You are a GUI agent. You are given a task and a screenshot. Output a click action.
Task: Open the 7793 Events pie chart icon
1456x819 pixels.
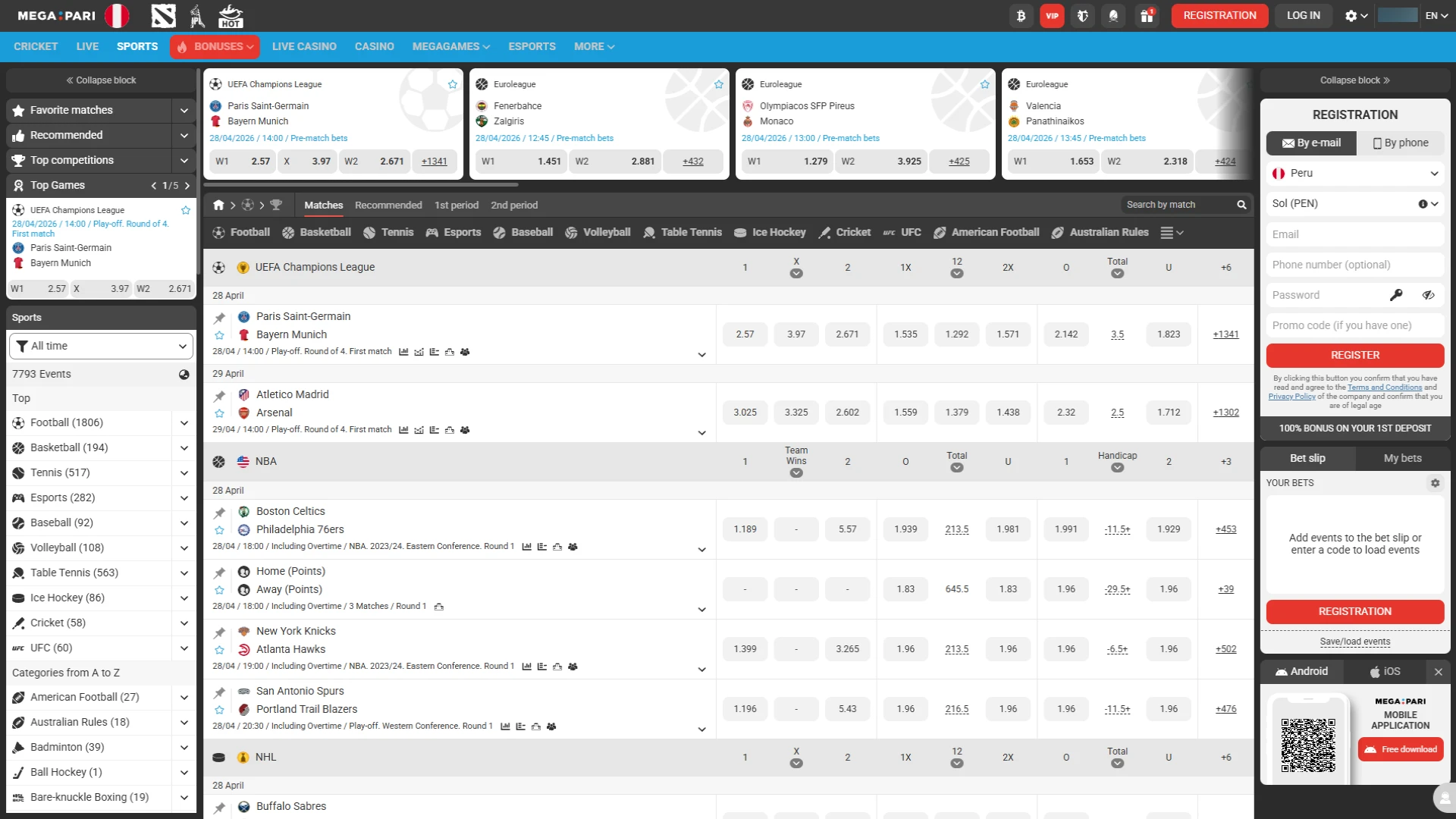(x=184, y=374)
